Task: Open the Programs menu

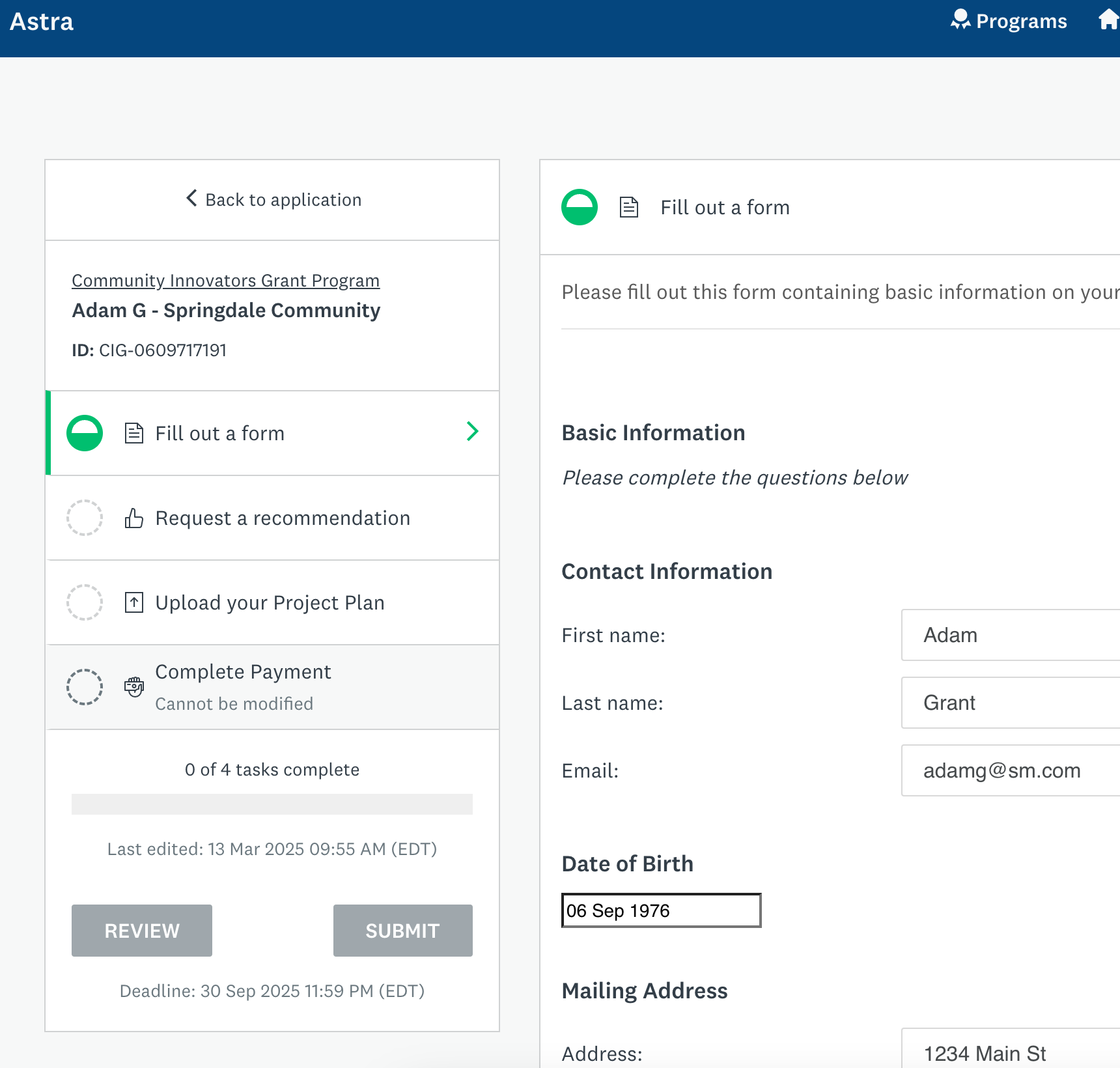Action: tap(1009, 20)
